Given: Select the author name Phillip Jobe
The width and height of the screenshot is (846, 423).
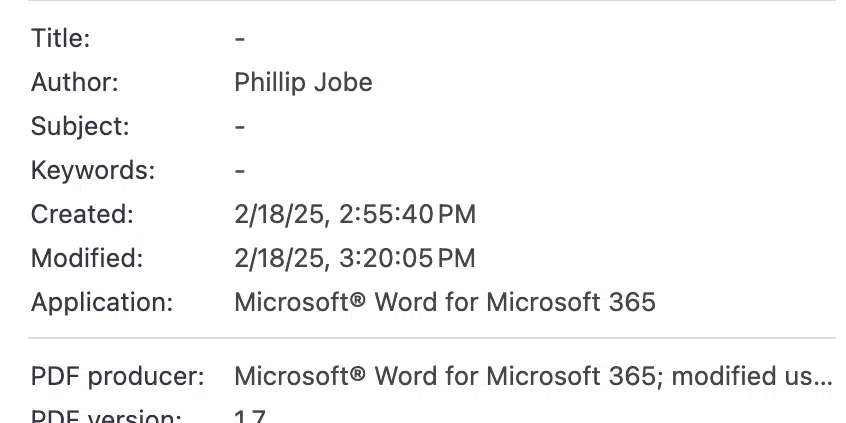Looking at the screenshot, I should [303, 83].
